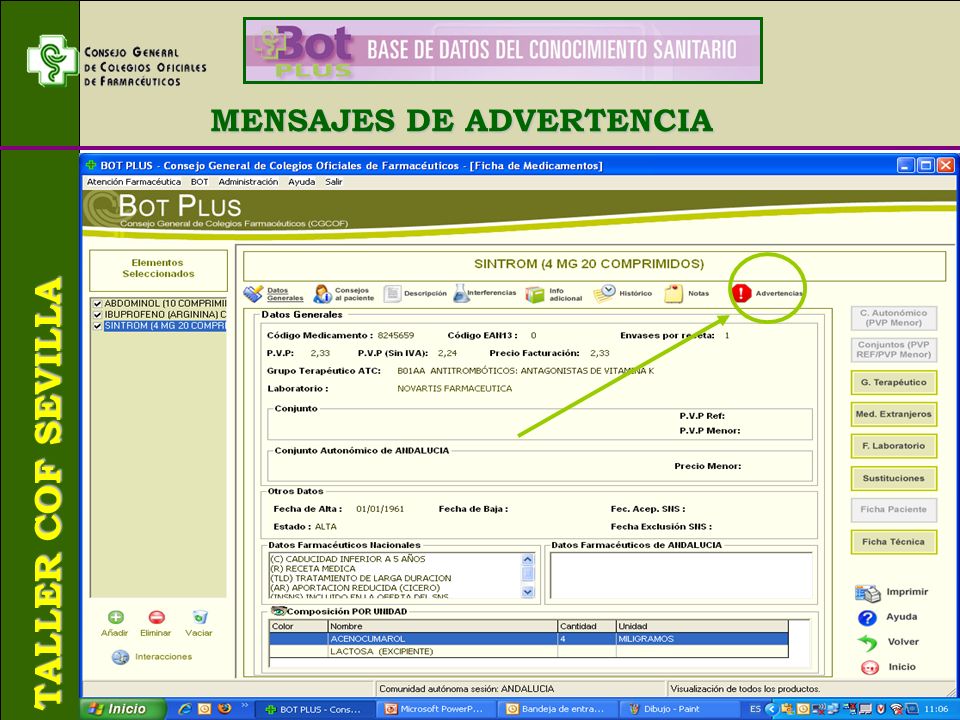Switch to BOT PLUS taskbar button

[313, 709]
